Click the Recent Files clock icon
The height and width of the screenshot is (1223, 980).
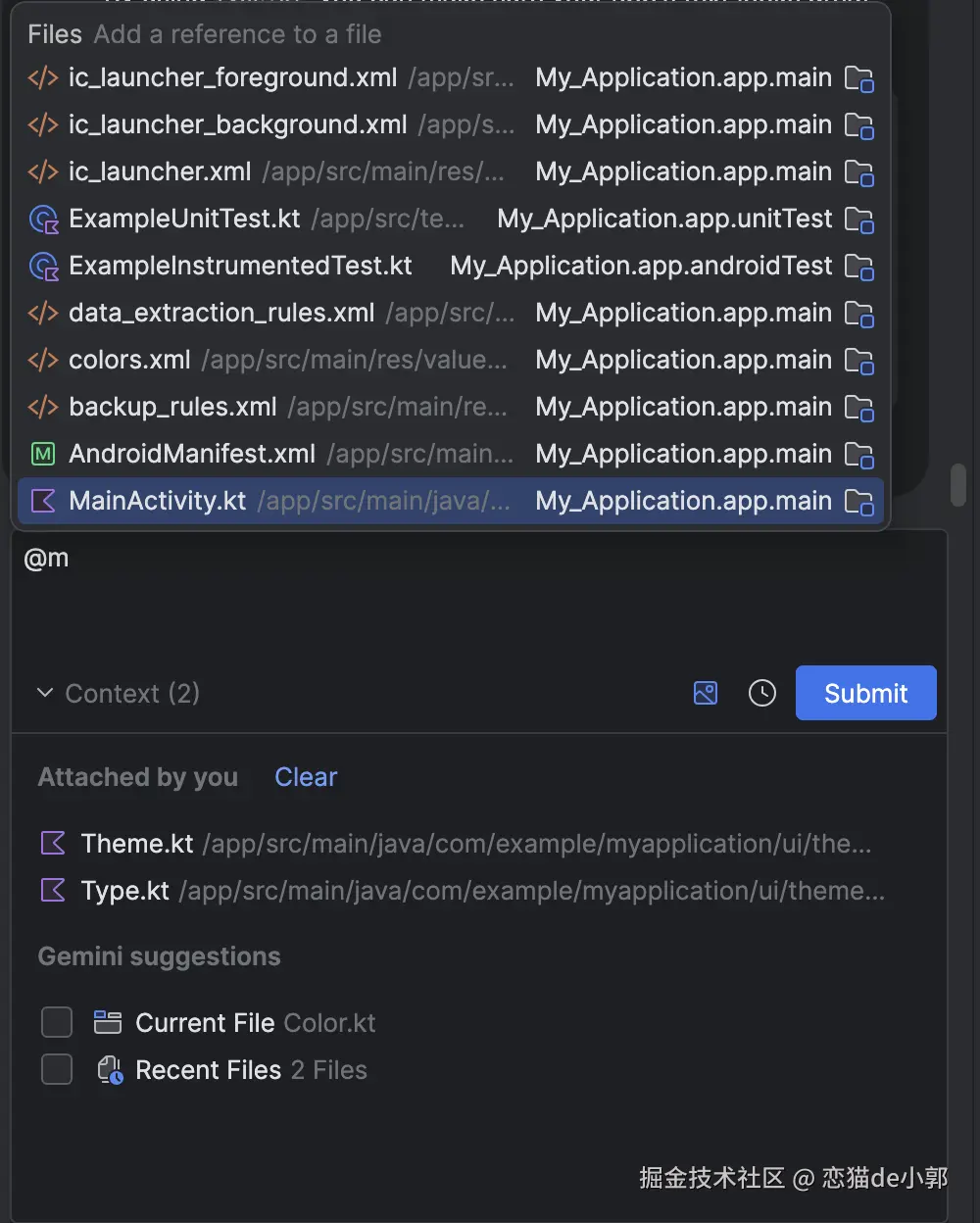click(110, 1070)
